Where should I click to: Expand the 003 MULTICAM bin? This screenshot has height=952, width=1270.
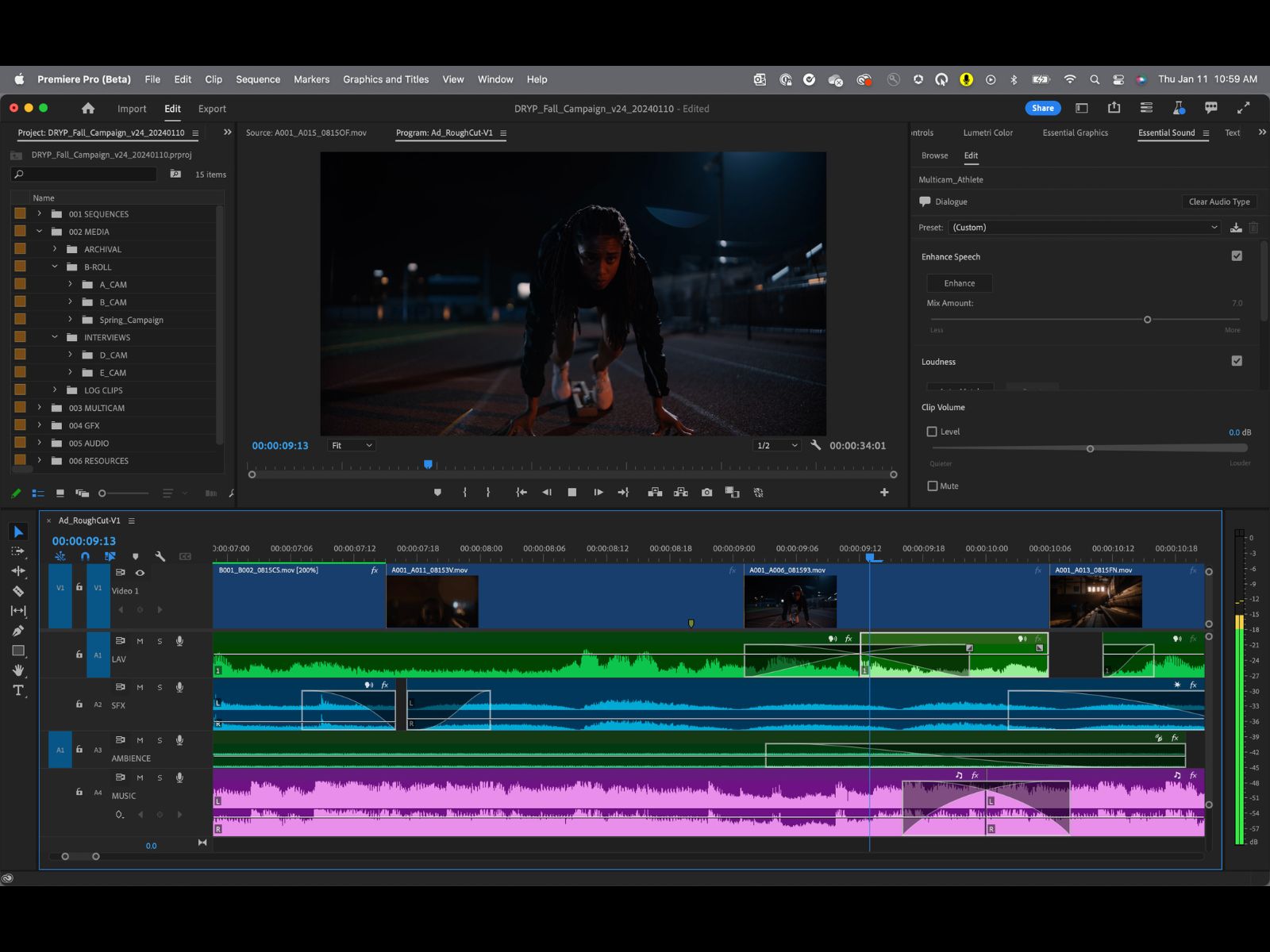pos(39,408)
